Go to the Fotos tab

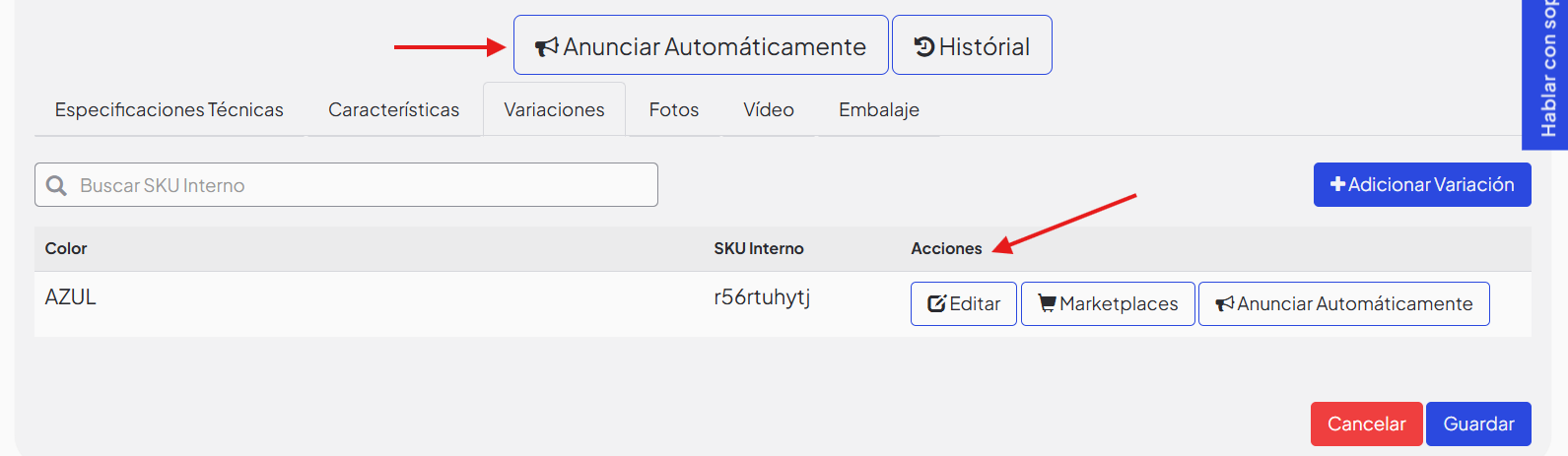click(x=674, y=109)
